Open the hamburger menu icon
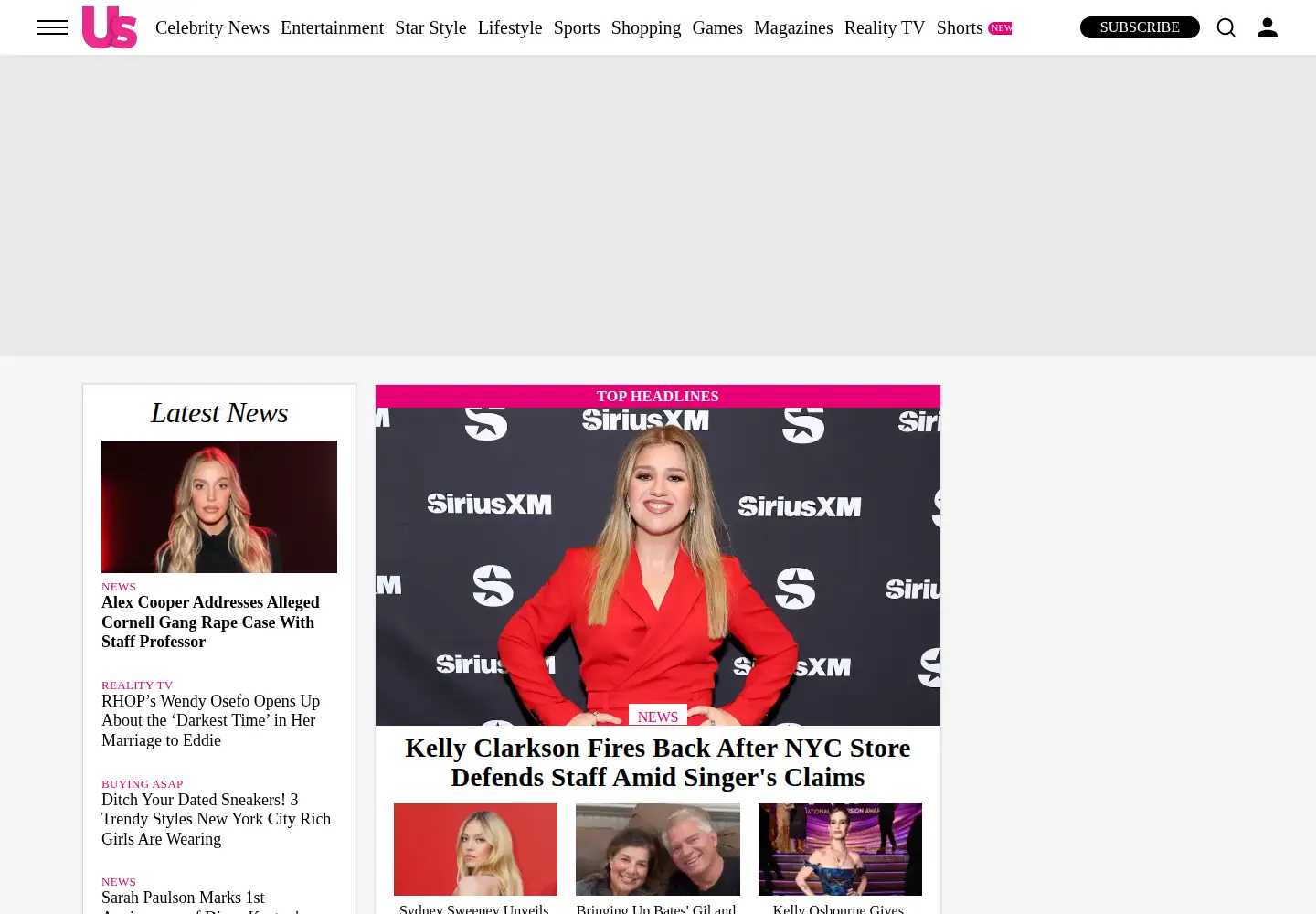Image resolution: width=1316 pixels, height=914 pixels. click(52, 27)
